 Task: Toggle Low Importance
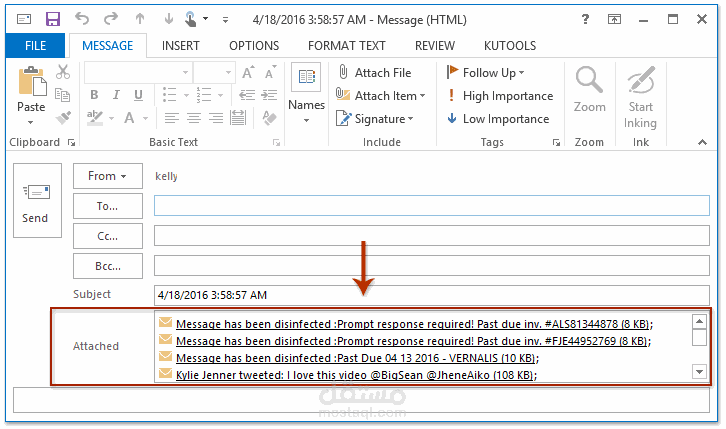click(498, 118)
